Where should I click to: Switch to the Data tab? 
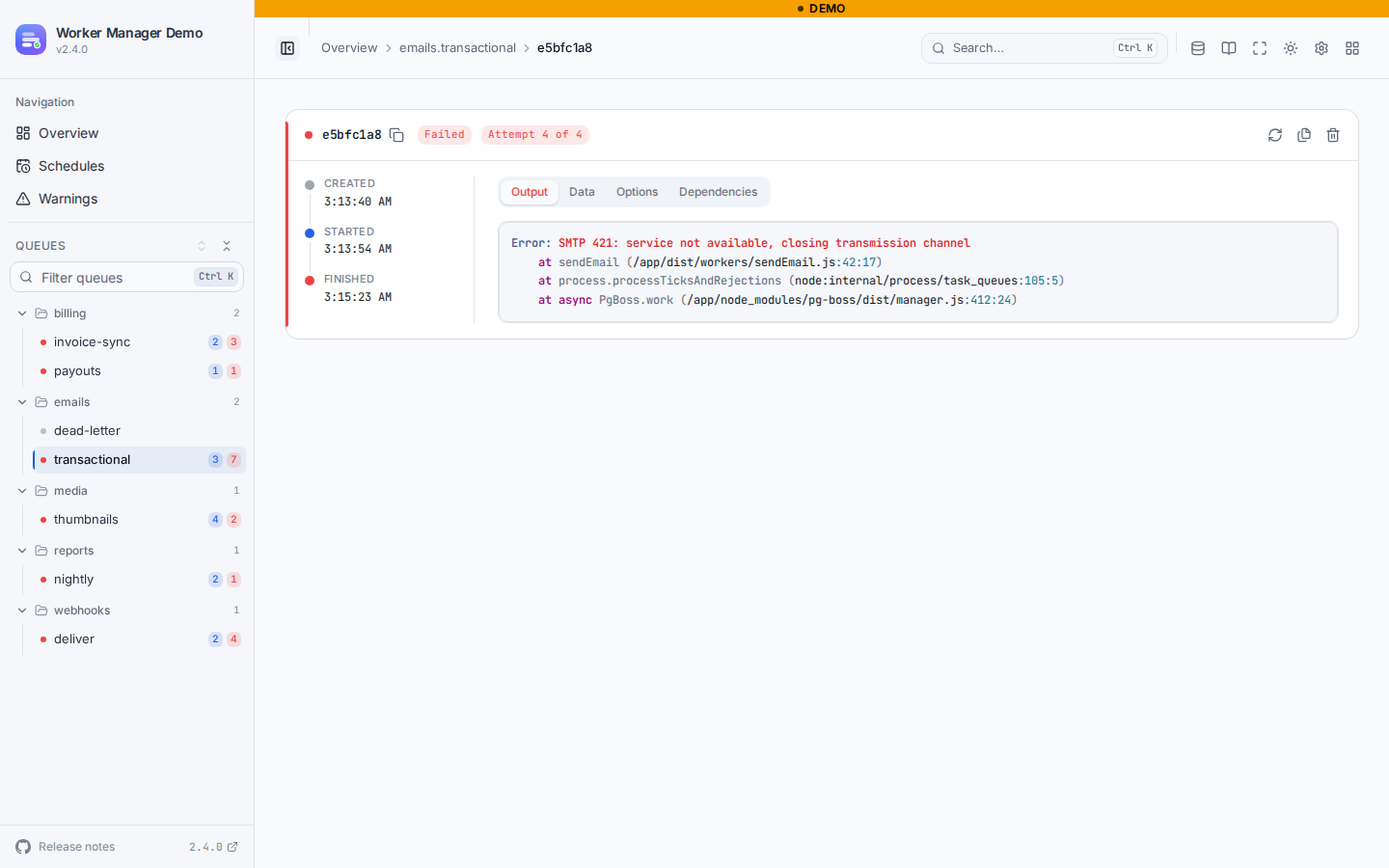click(582, 192)
